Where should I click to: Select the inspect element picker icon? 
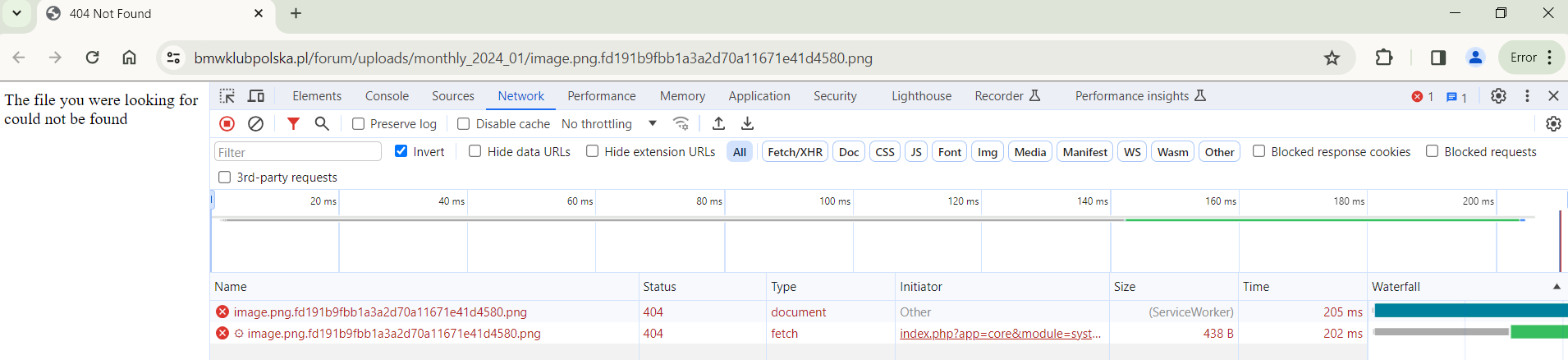tap(227, 96)
